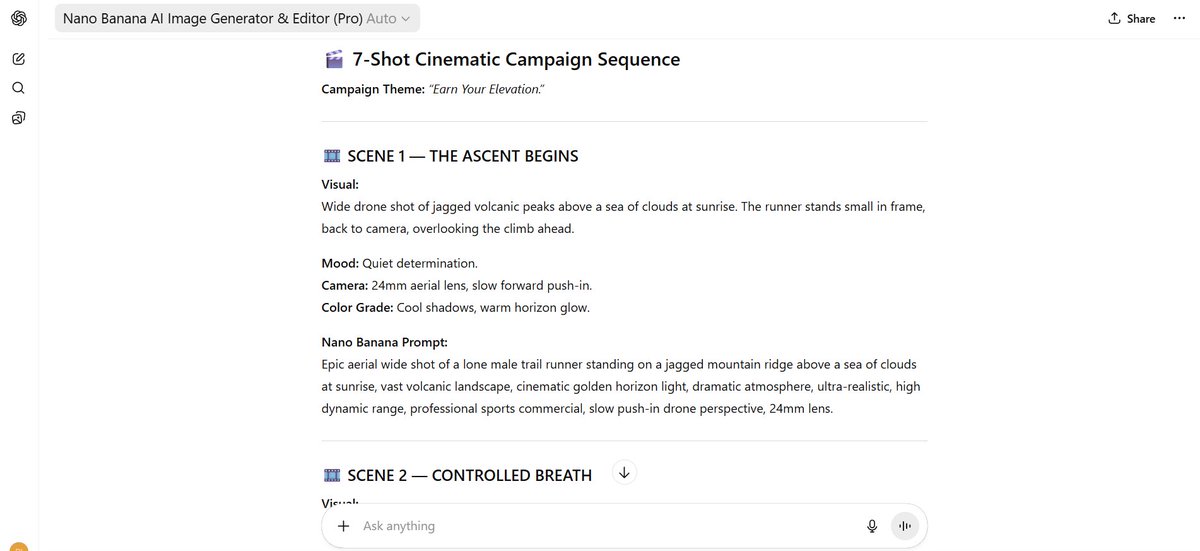Image resolution: width=1200 pixels, height=551 pixels.
Task: Click the film frame icon beside SCENE 1
Action: (332, 156)
